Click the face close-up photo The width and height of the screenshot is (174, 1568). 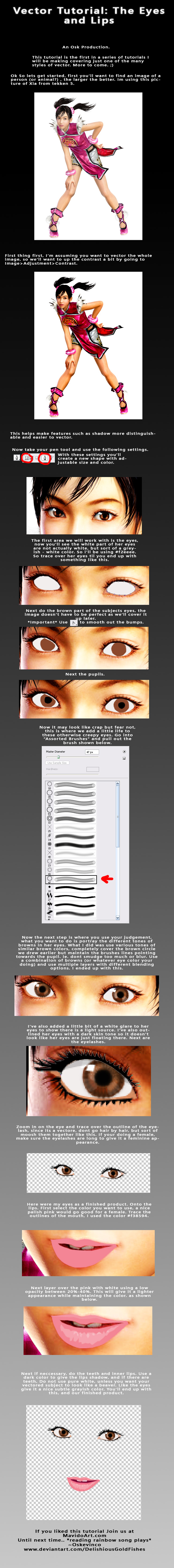click(x=84, y=506)
